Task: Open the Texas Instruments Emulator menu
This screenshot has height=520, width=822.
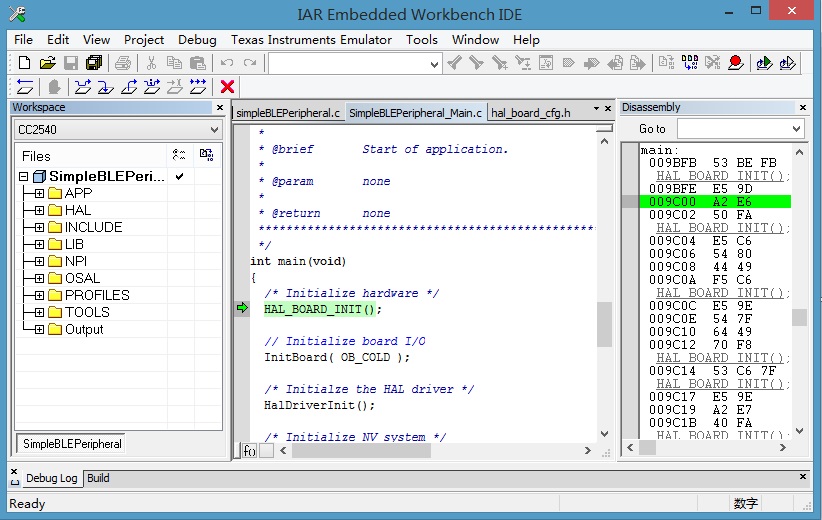Action: point(311,40)
